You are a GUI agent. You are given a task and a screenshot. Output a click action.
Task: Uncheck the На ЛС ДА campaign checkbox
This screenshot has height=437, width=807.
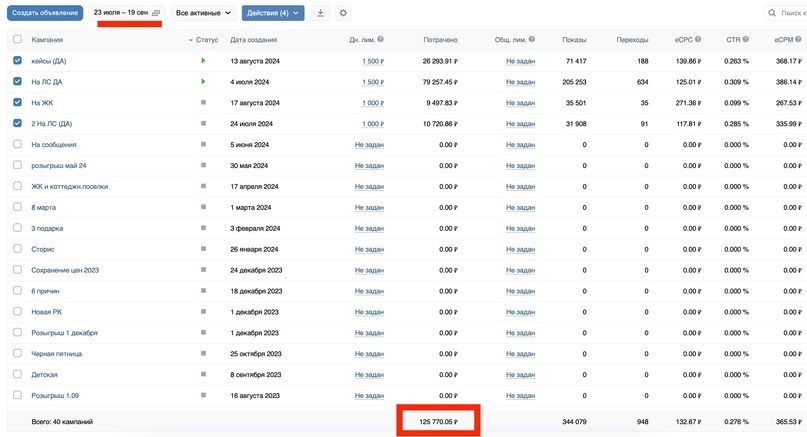(17, 81)
